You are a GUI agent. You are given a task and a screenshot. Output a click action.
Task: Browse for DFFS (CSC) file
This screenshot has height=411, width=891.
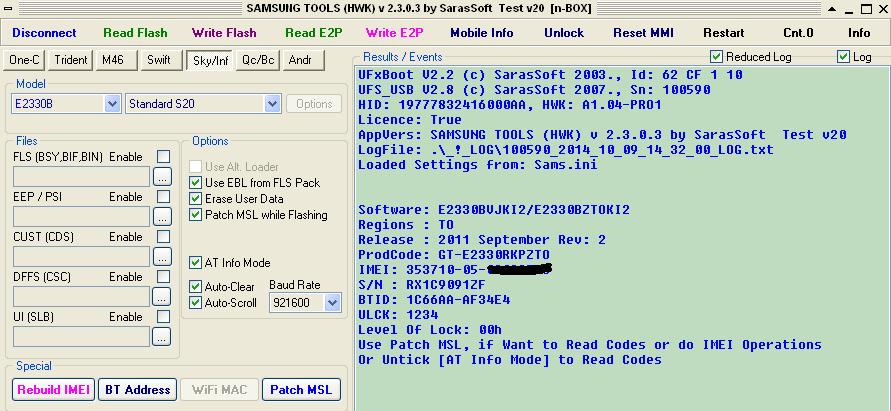click(x=162, y=296)
